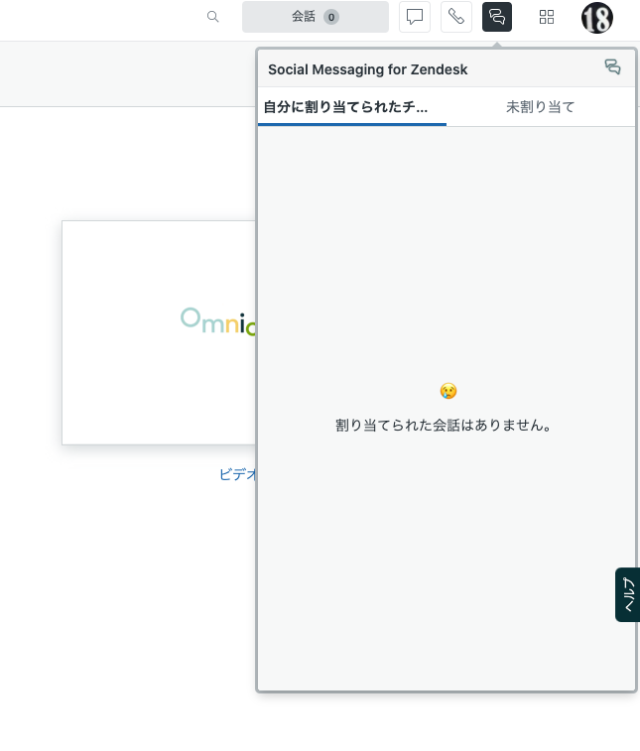Toggle the Social Messaging icon in top bar

click(x=497, y=17)
